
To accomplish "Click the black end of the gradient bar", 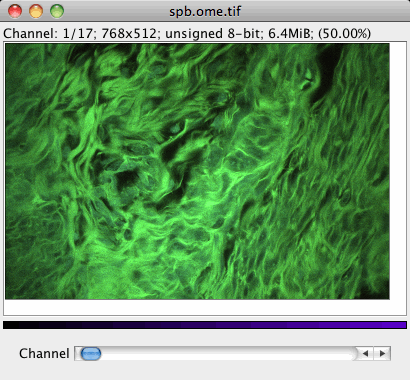I will [10, 325].
